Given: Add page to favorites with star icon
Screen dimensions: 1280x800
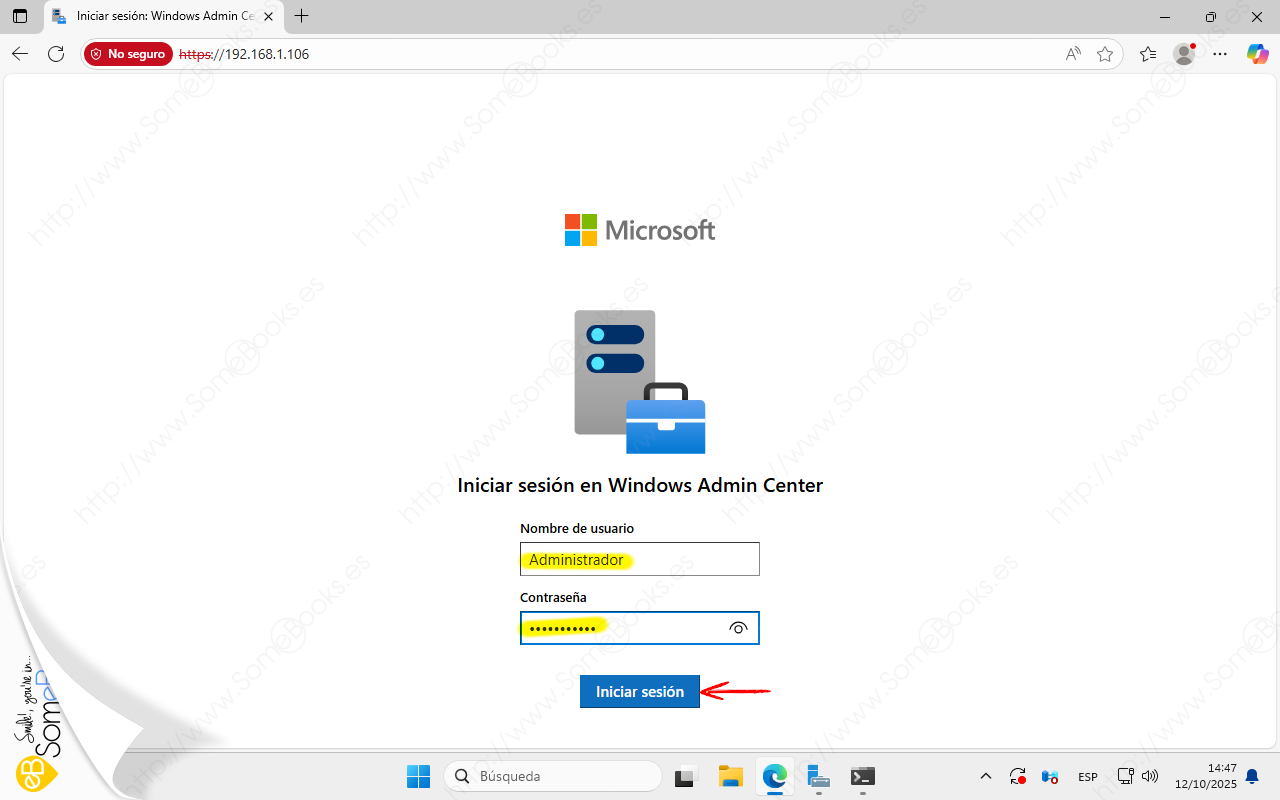Looking at the screenshot, I should (x=1105, y=54).
